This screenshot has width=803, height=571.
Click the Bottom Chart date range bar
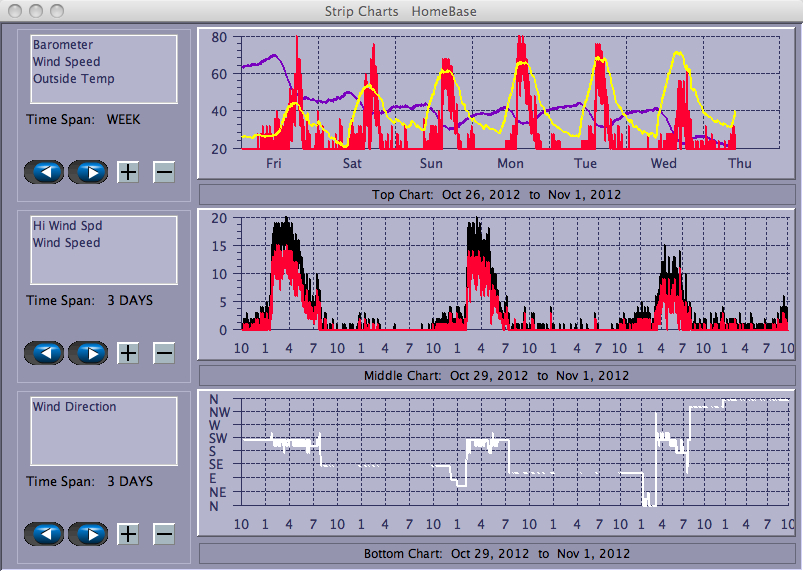tap(496, 553)
